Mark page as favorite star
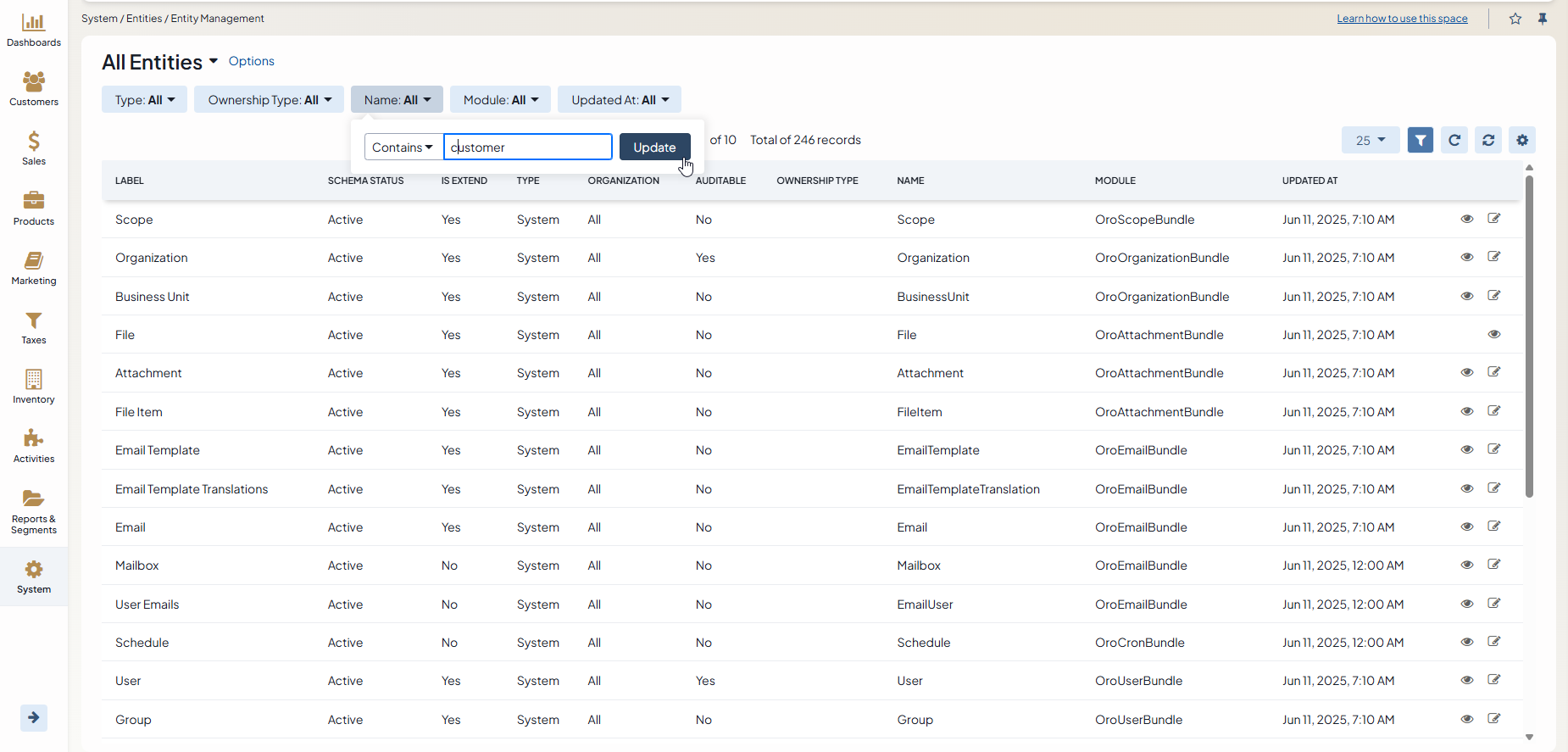Image resolution: width=1568 pixels, height=752 pixels. point(1515,19)
